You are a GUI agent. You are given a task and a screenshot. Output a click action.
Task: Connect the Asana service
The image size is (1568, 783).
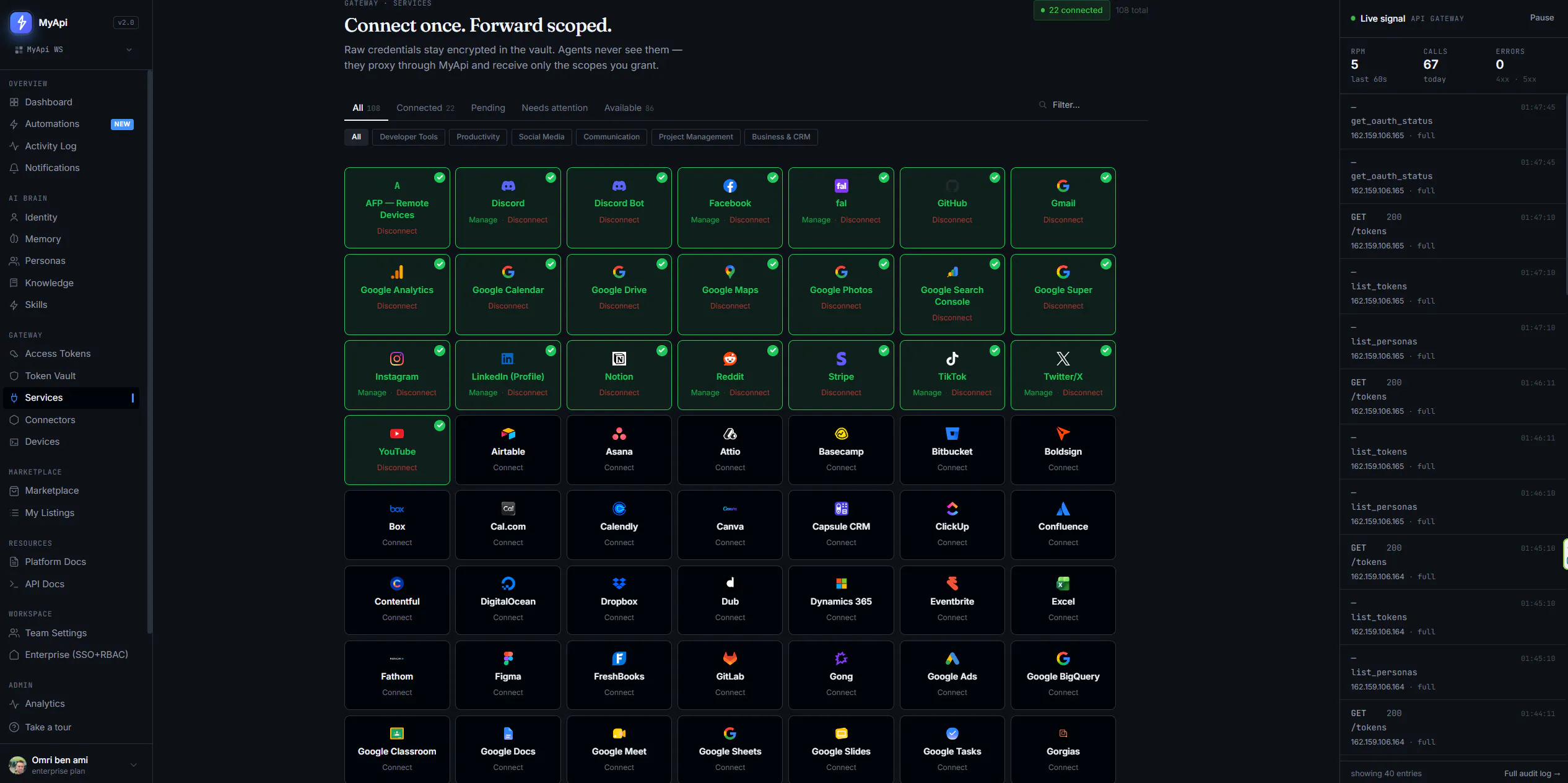click(x=619, y=468)
